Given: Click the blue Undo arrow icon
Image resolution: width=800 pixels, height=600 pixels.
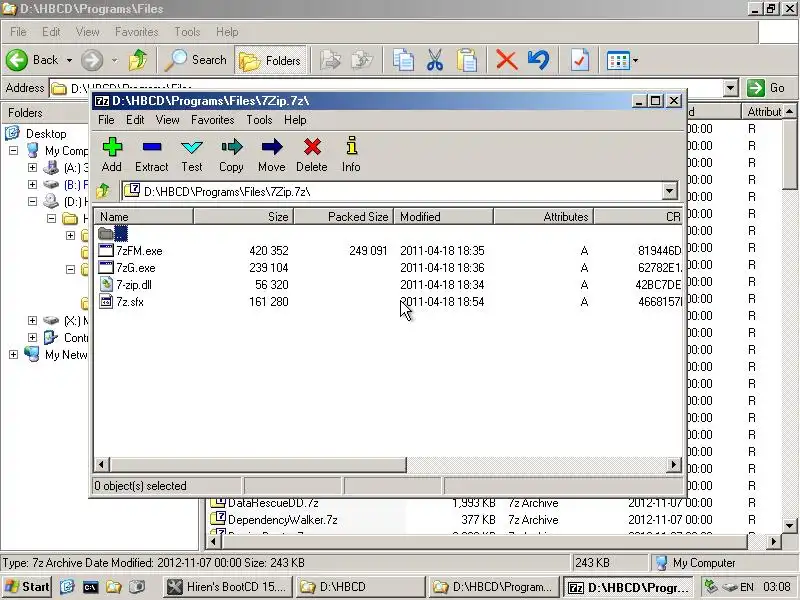Looking at the screenshot, I should pos(539,60).
